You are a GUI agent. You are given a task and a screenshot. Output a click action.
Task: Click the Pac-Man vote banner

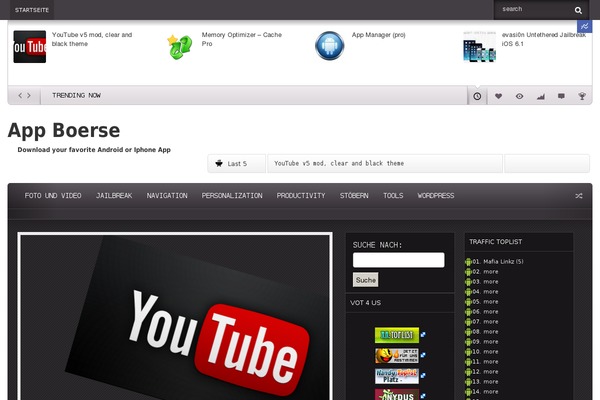(397, 356)
